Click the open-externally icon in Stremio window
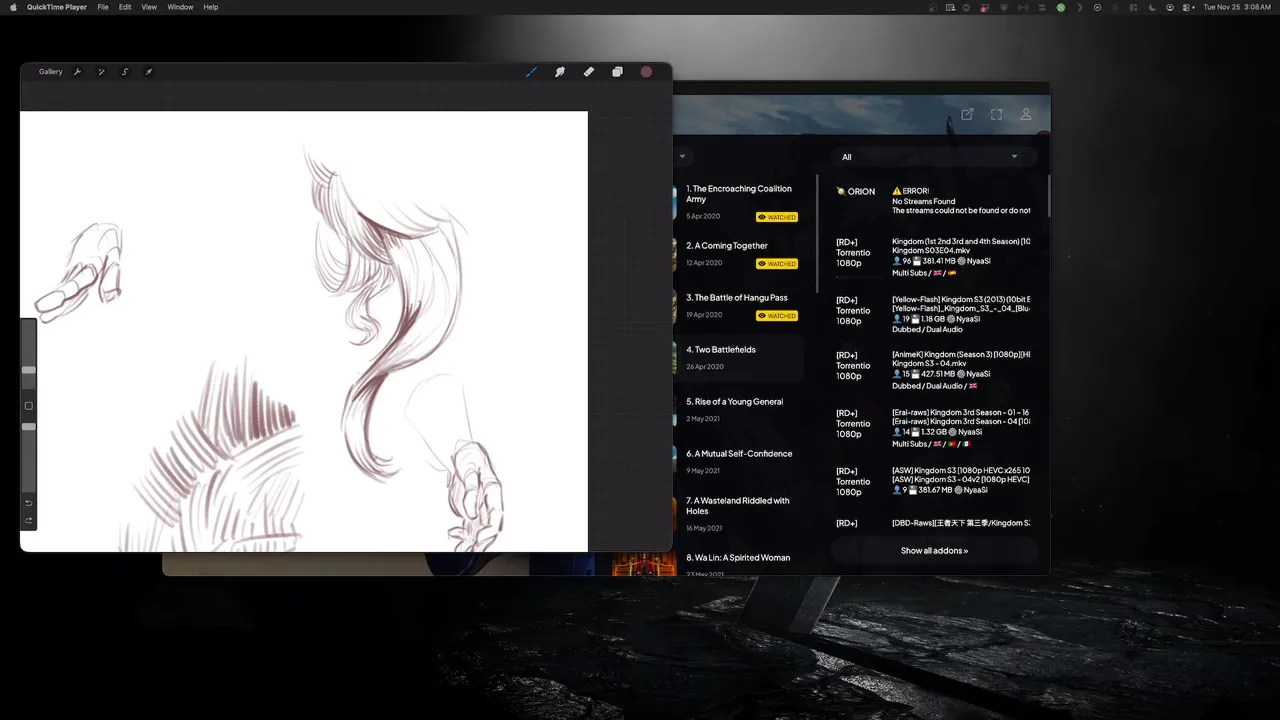The image size is (1280, 720). [x=967, y=115]
